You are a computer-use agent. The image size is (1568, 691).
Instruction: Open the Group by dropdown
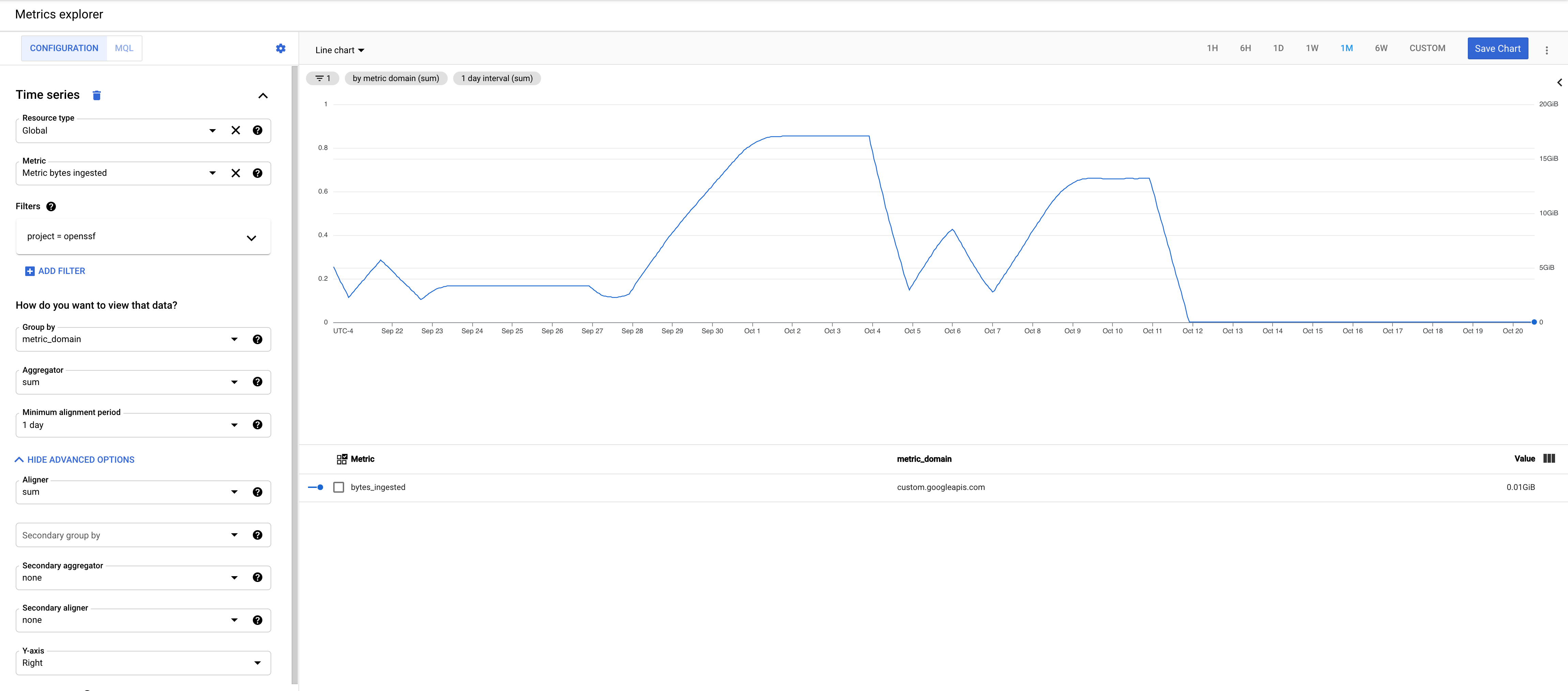(234, 339)
